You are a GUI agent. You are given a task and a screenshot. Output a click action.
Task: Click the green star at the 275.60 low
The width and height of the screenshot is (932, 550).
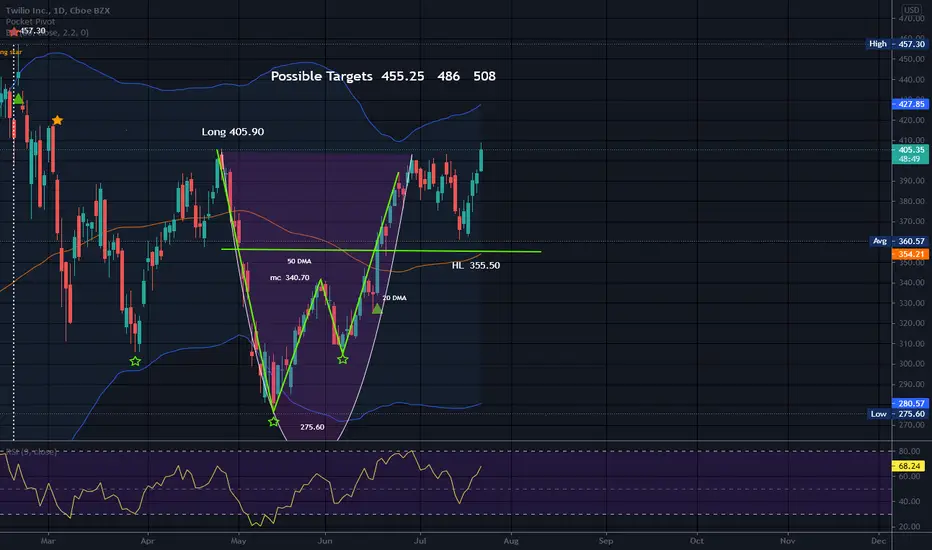[273, 422]
